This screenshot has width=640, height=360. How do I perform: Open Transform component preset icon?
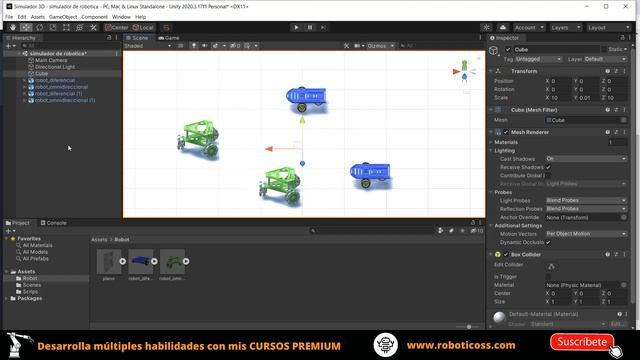(x=616, y=71)
